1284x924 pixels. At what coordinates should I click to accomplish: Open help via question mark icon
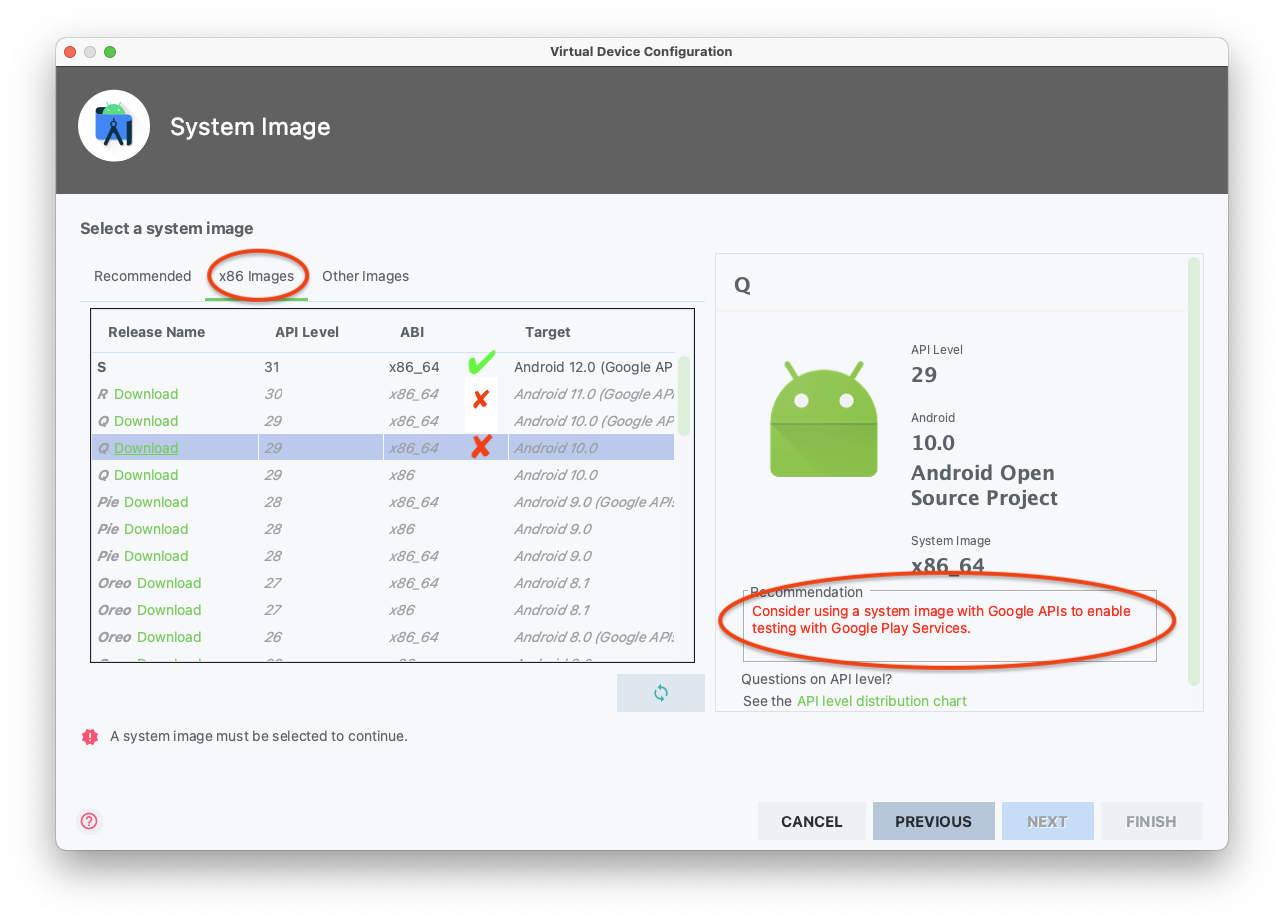89,821
